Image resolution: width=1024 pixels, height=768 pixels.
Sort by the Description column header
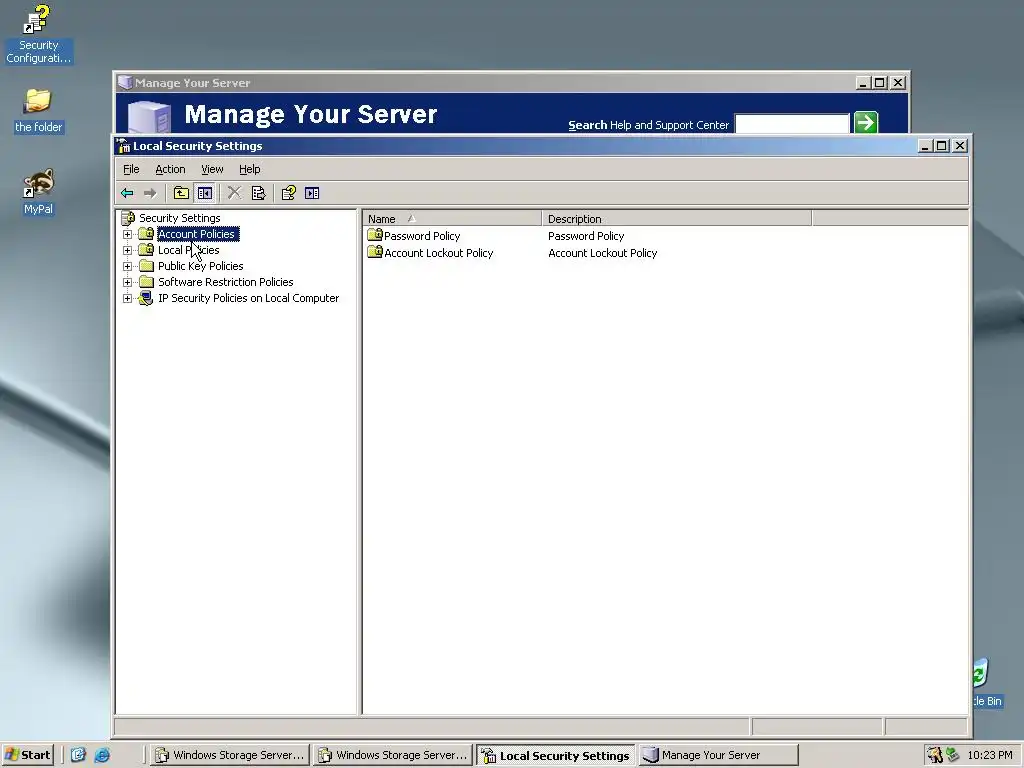(677, 219)
